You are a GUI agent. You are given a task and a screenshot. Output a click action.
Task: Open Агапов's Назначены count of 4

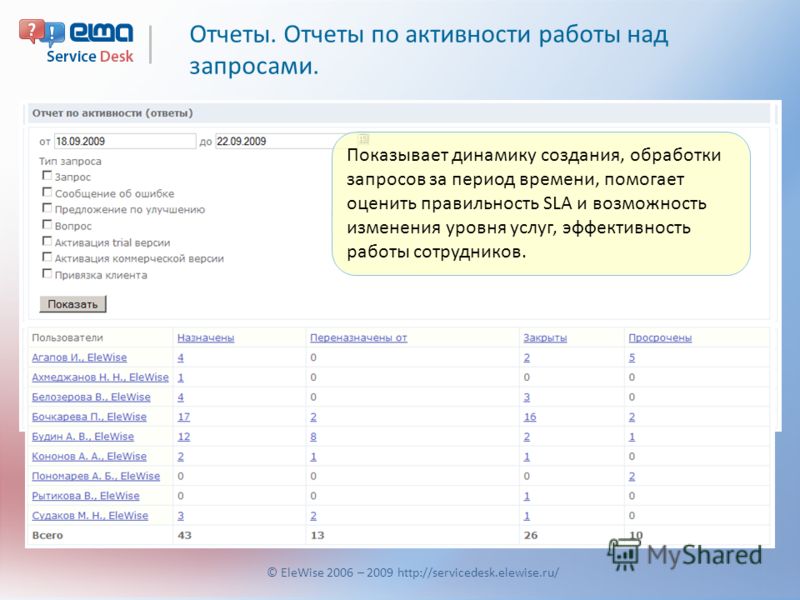point(181,358)
